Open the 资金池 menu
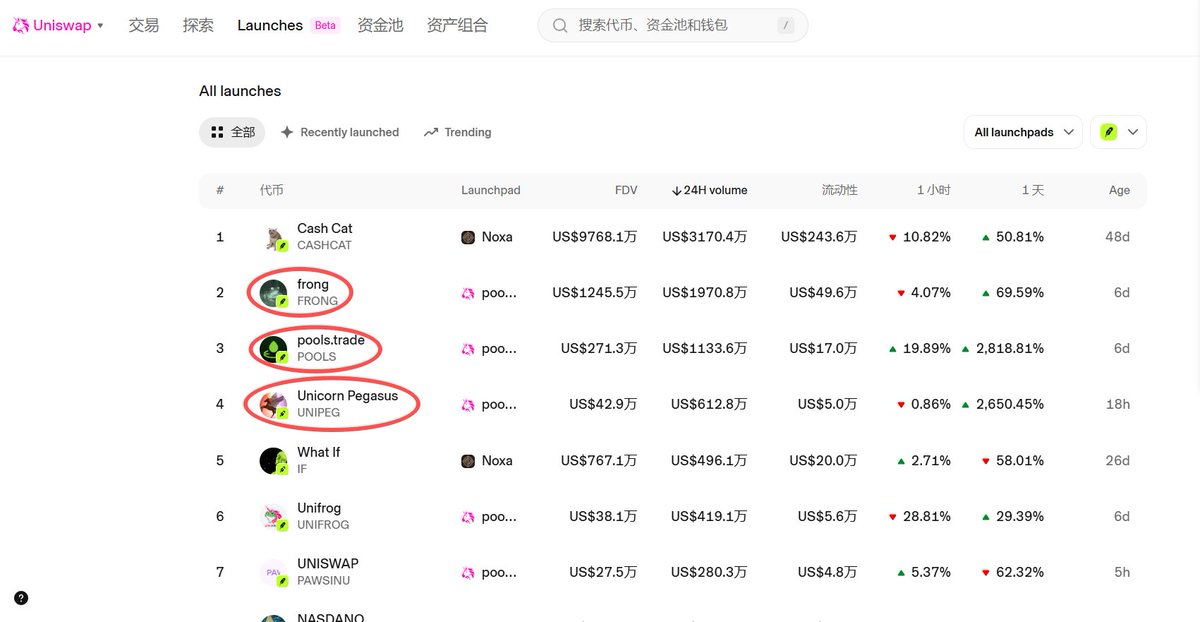 380,25
